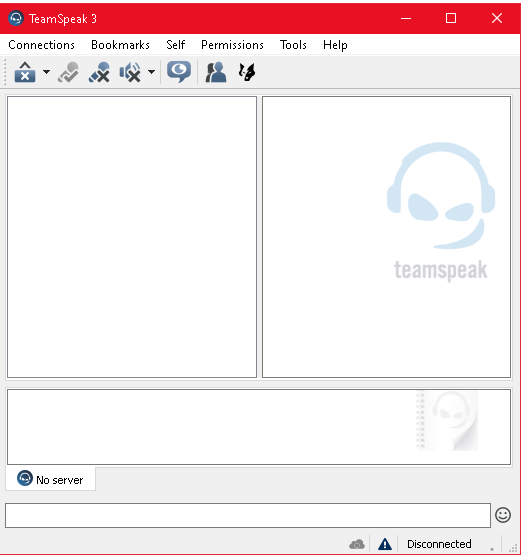Screen dimensions: 530x558
Task: Click the chat message input field
Action: (x=248, y=515)
